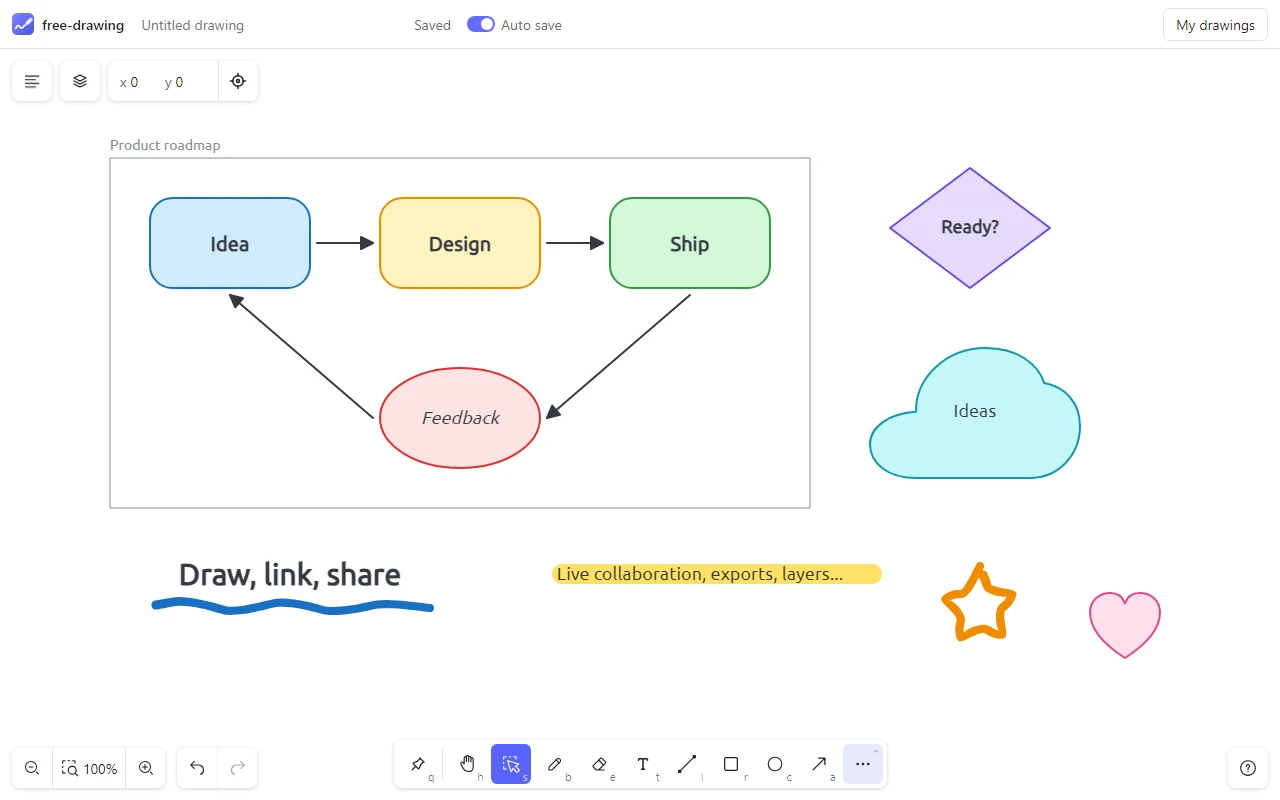
Task: Select the yellow Design box
Action: 460,243
